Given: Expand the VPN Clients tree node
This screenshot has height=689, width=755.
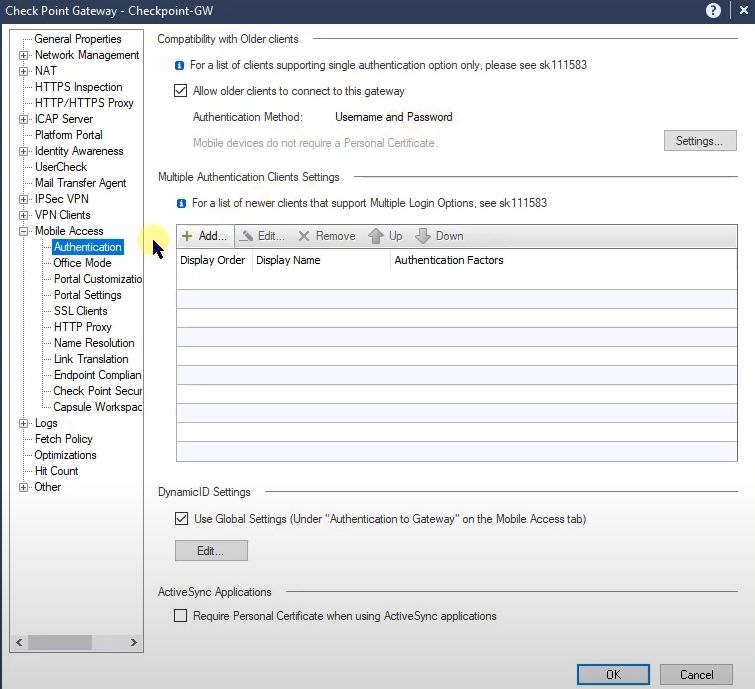Looking at the screenshot, I should (x=23, y=215).
